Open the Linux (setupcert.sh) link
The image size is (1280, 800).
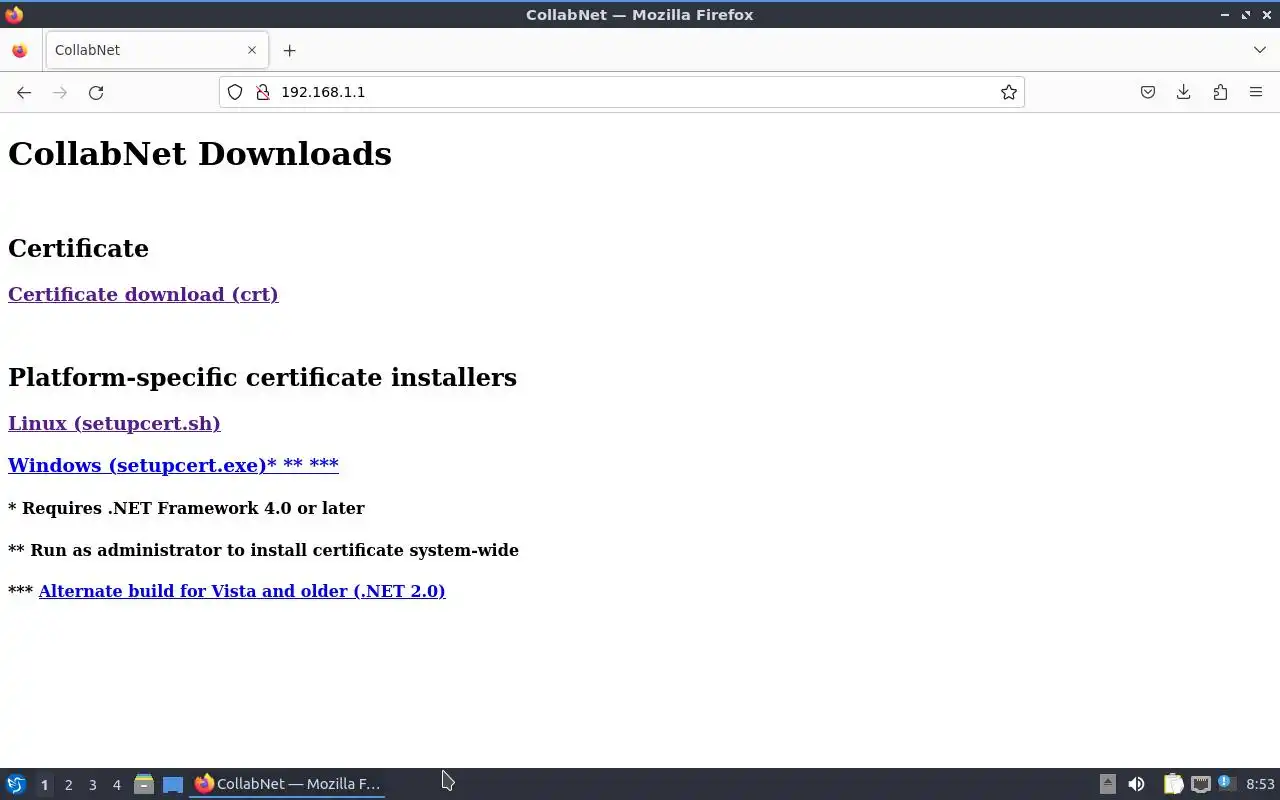114,423
